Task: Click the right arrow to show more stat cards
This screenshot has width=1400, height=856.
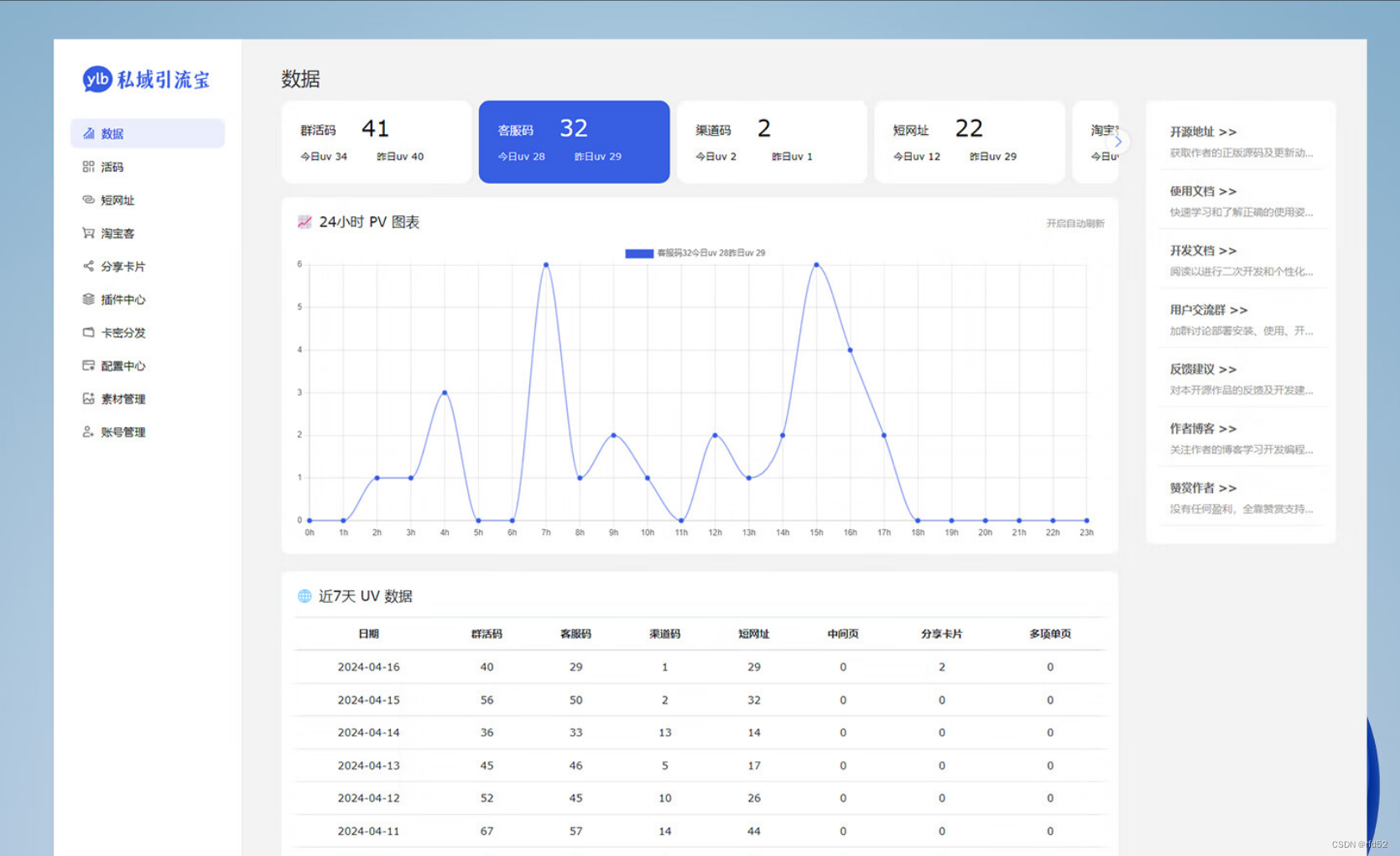Action: [1118, 141]
